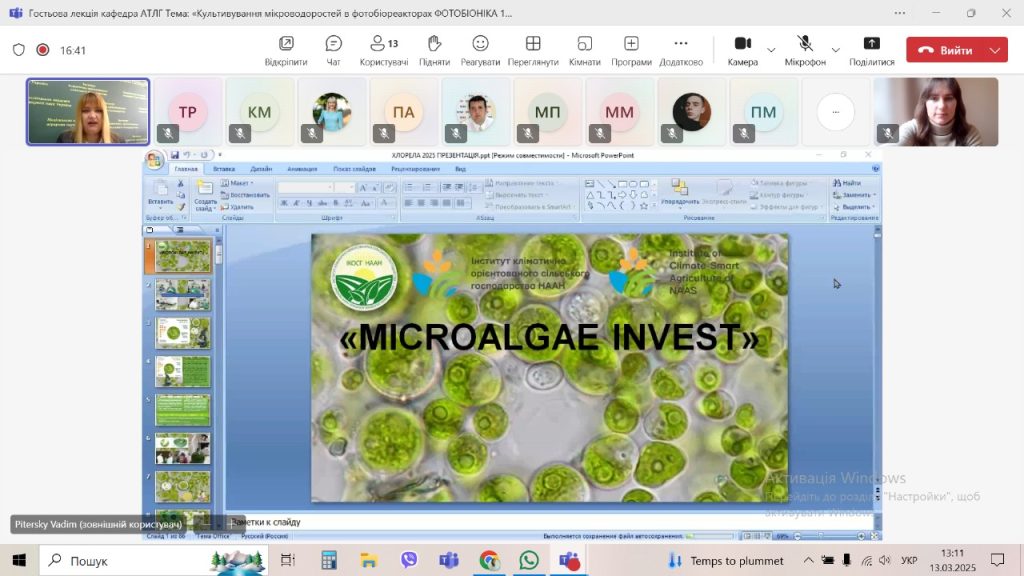Raise hand using Підняти button
This screenshot has width=1024, height=576.
pos(434,49)
